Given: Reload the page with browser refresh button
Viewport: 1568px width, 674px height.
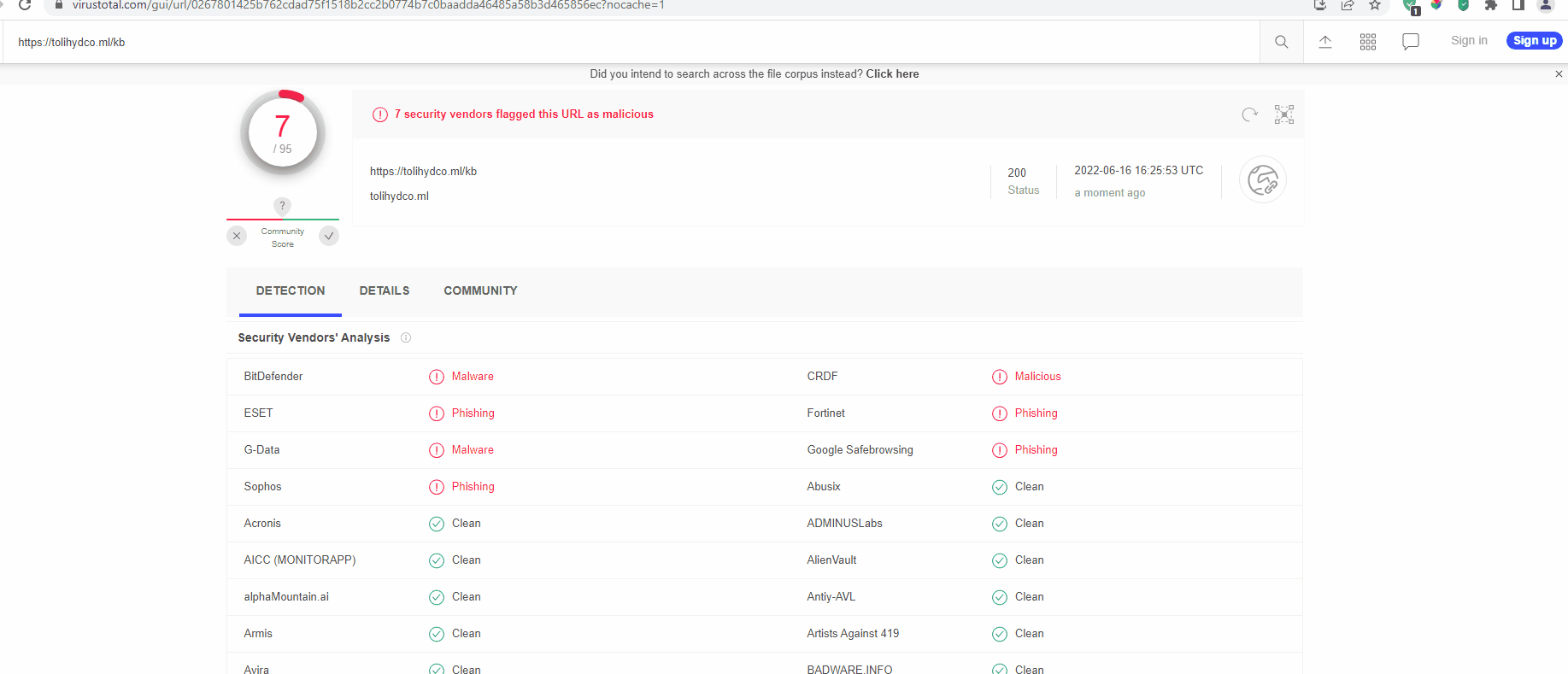Looking at the screenshot, I should 25,5.
